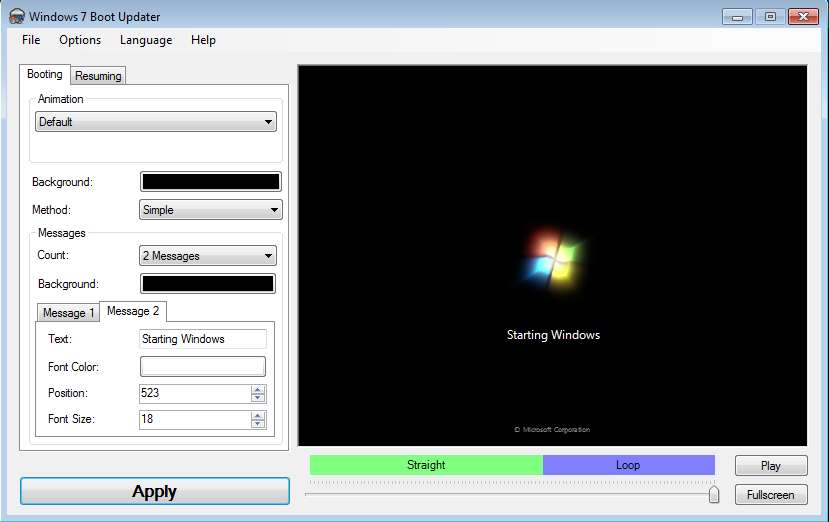The image size is (829, 522).
Task: Change the white Font Color swatch
Action: click(x=203, y=367)
